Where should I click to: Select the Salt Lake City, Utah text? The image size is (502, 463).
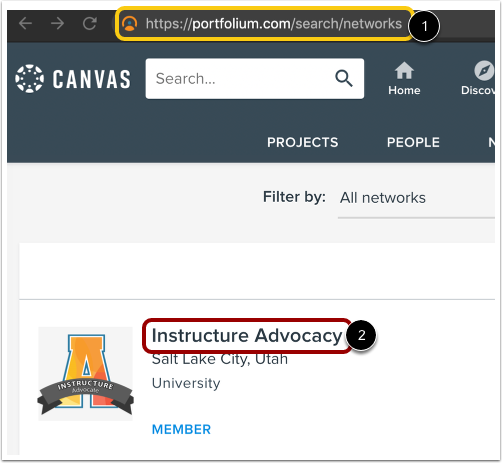220,359
